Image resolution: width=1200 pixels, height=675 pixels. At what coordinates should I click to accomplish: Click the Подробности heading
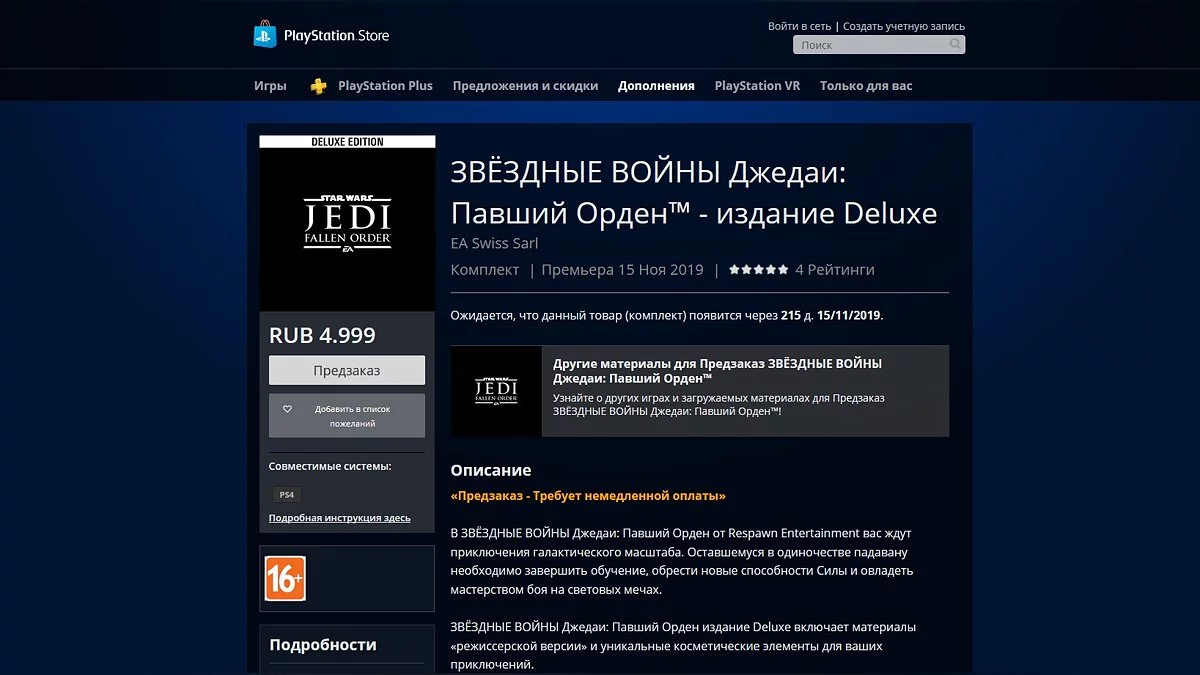(x=323, y=645)
